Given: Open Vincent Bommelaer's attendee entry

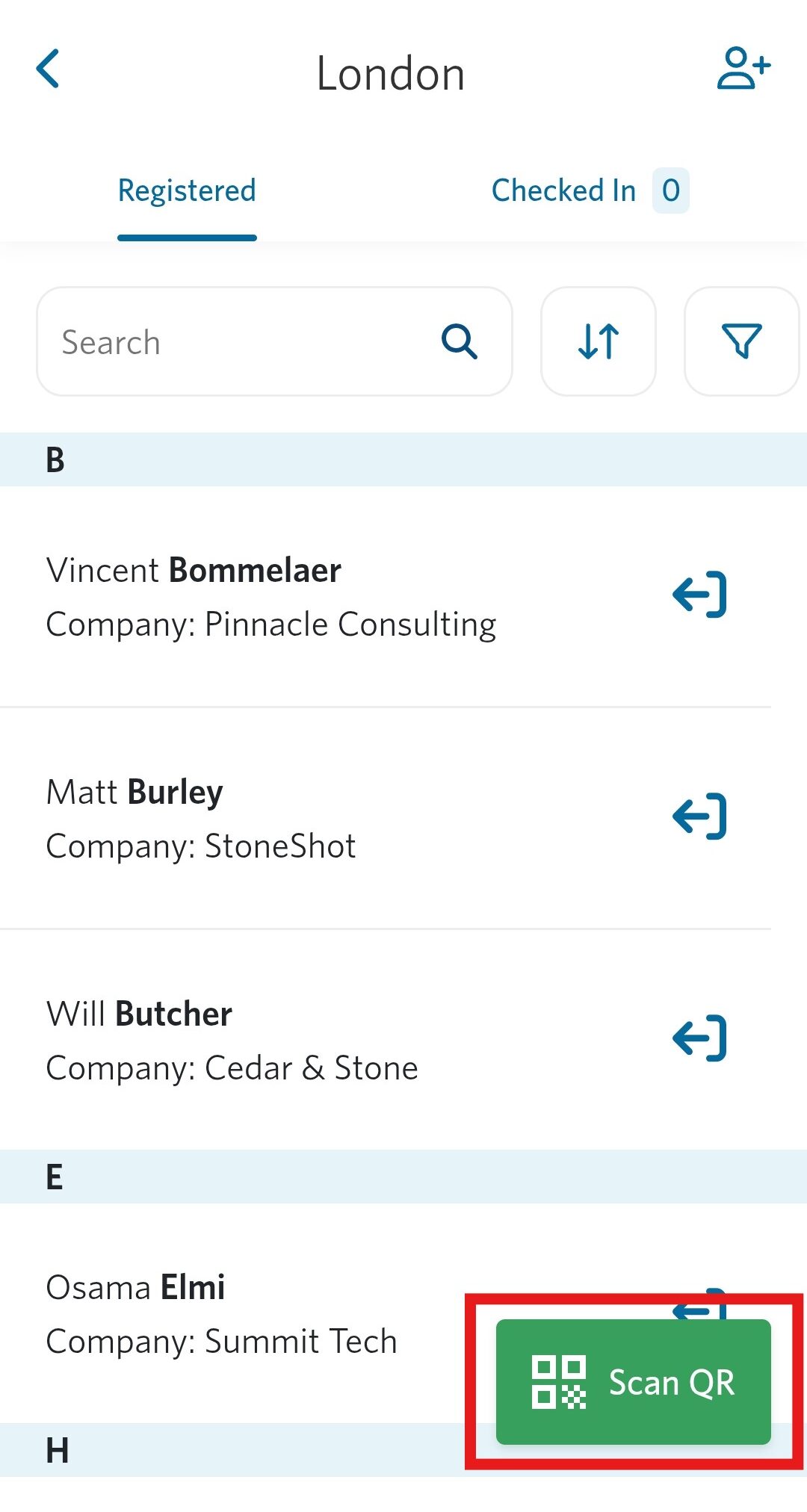Looking at the screenshot, I should coord(269,596).
